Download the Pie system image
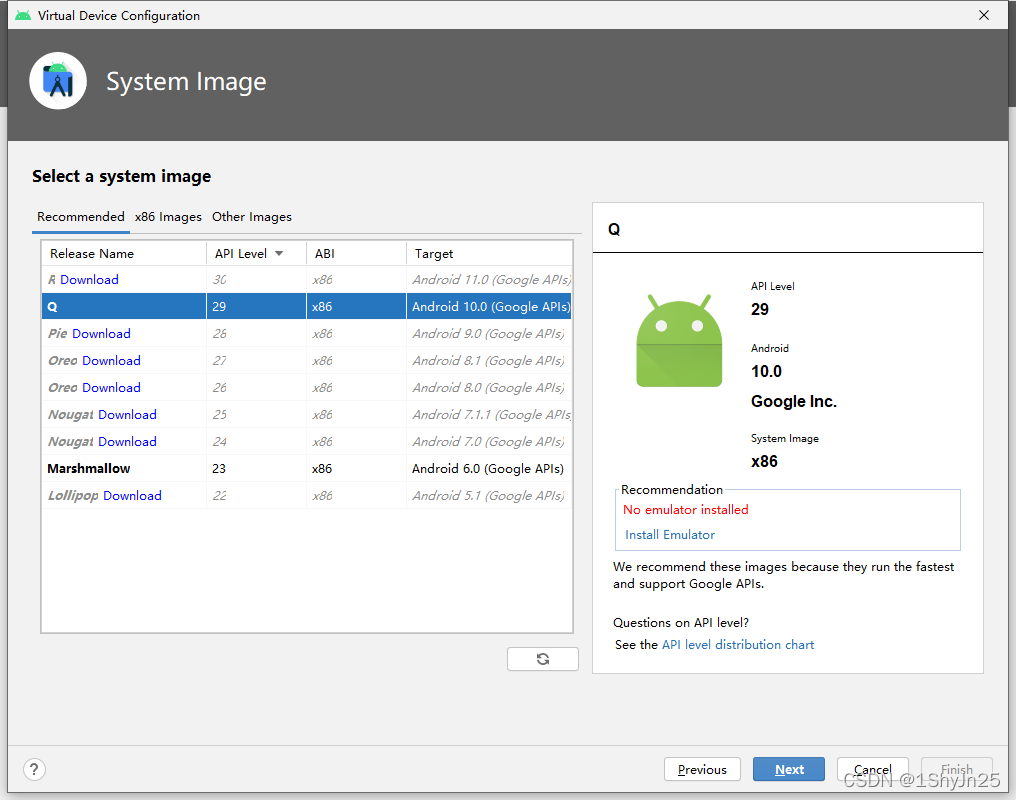 (101, 334)
